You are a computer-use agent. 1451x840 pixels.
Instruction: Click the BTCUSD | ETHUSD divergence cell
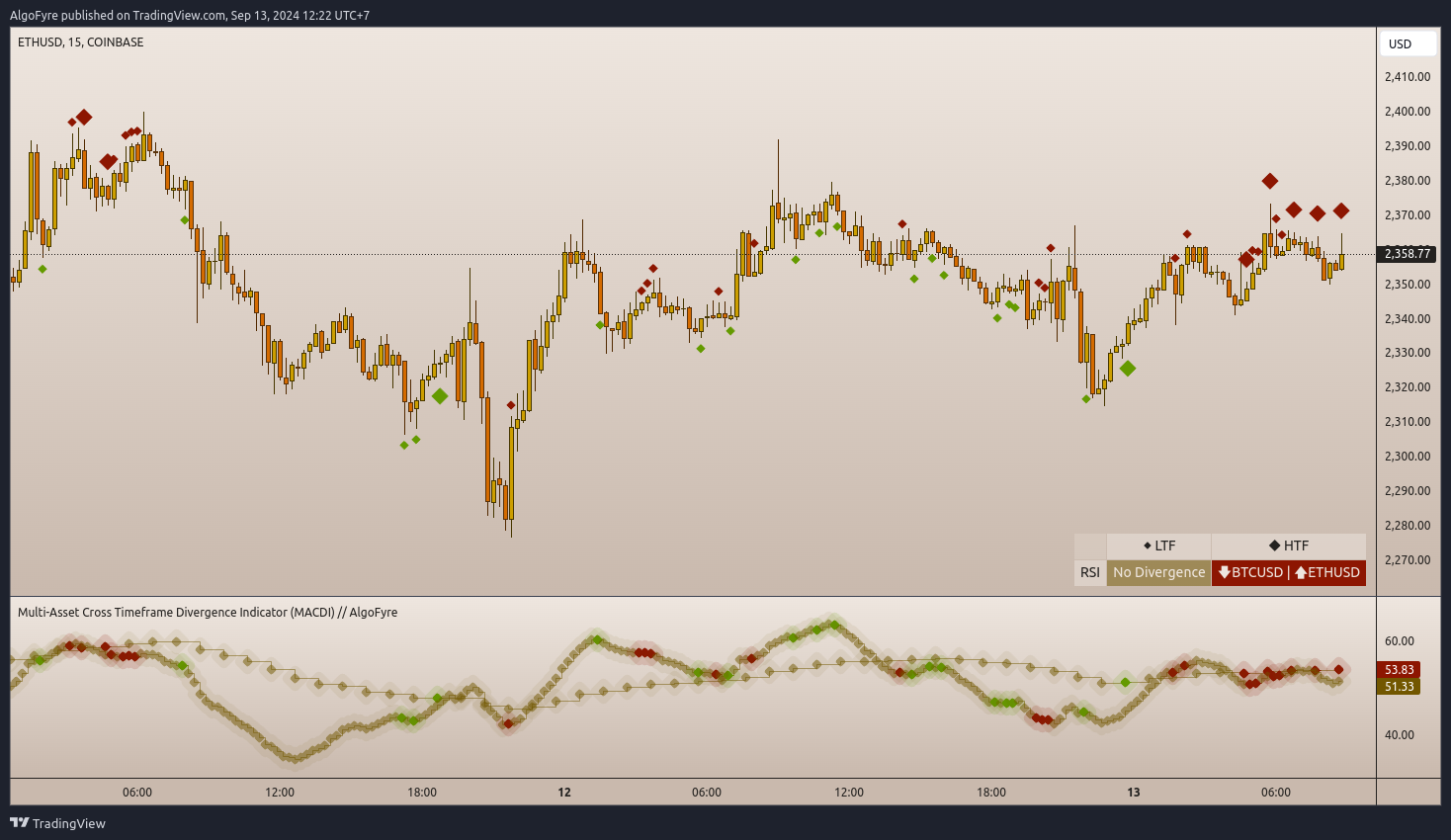tap(1289, 572)
